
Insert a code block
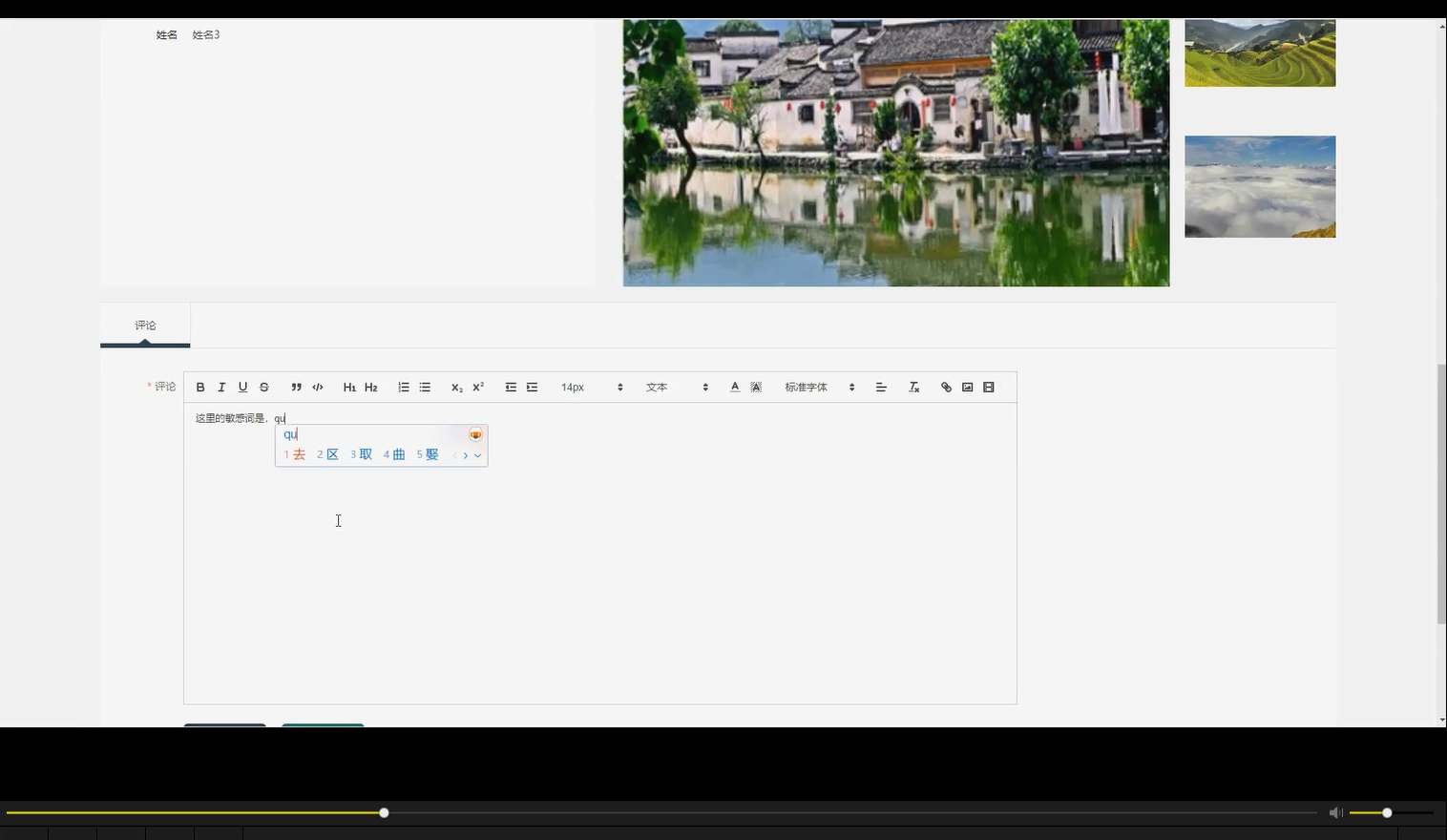click(318, 387)
